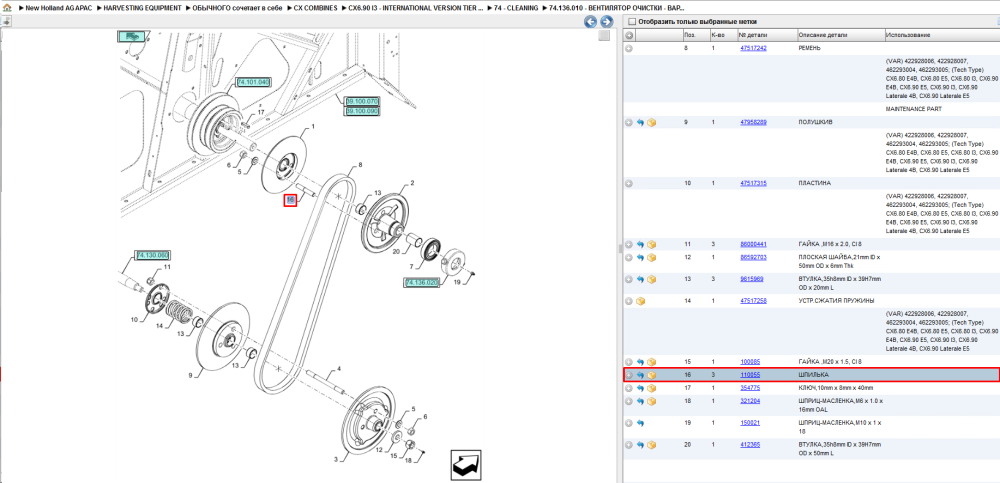1000x483 pixels.
Task: Add position 10 ПЛАСТИНА with plus icon
Action: (x=629, y=183)
